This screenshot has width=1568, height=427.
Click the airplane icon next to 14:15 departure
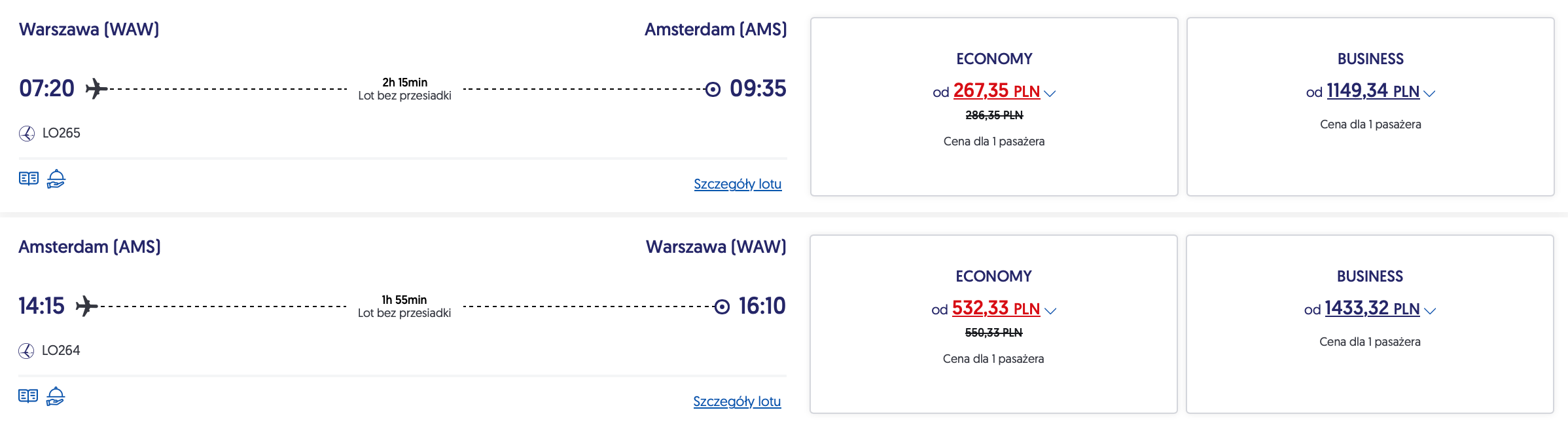[86, 306]
